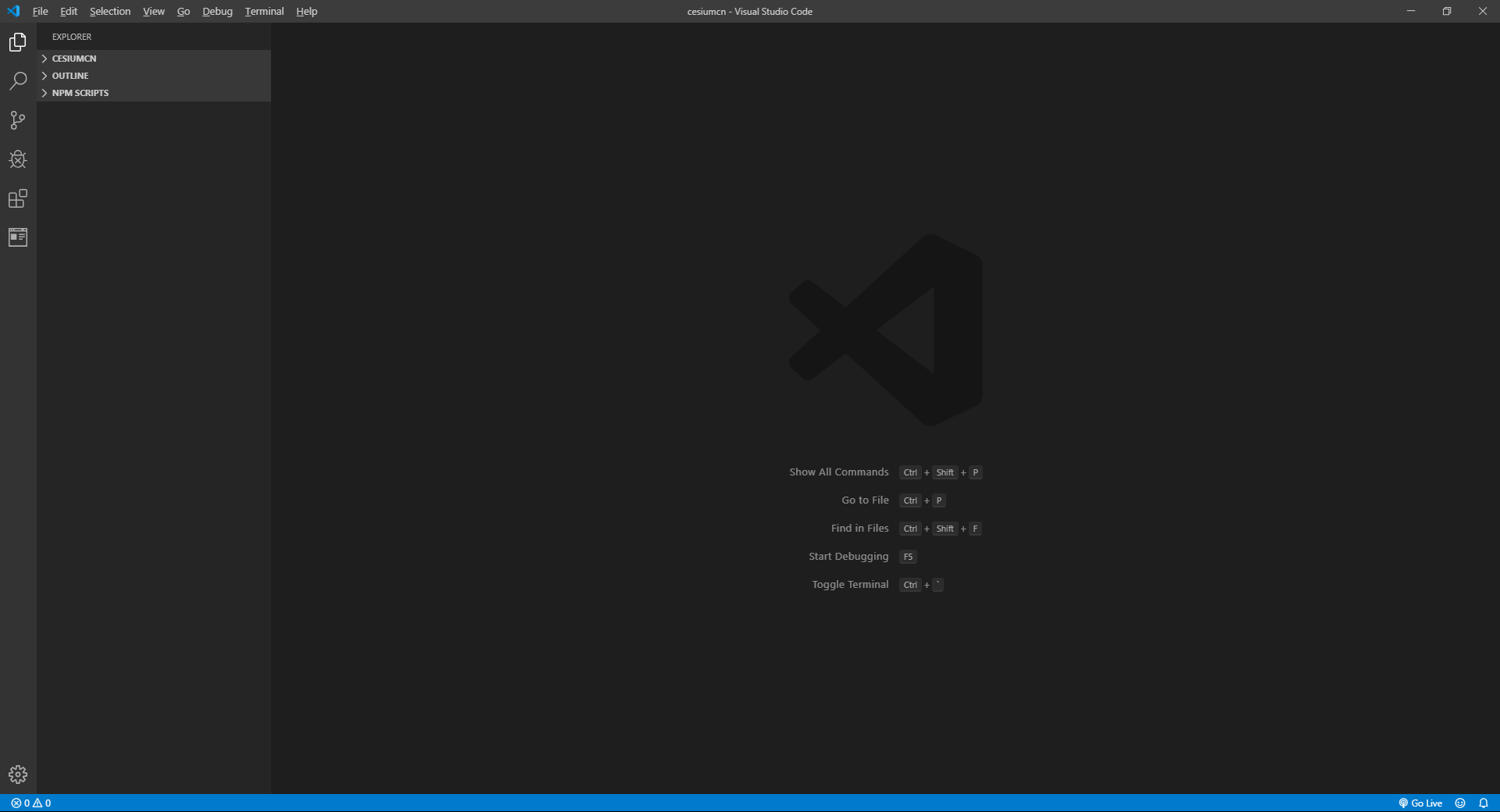The height and width of the screenshot is (812, 1500).
Task: Start the Go Live server
Action: pyautogui.click(x=1420, y=803)
